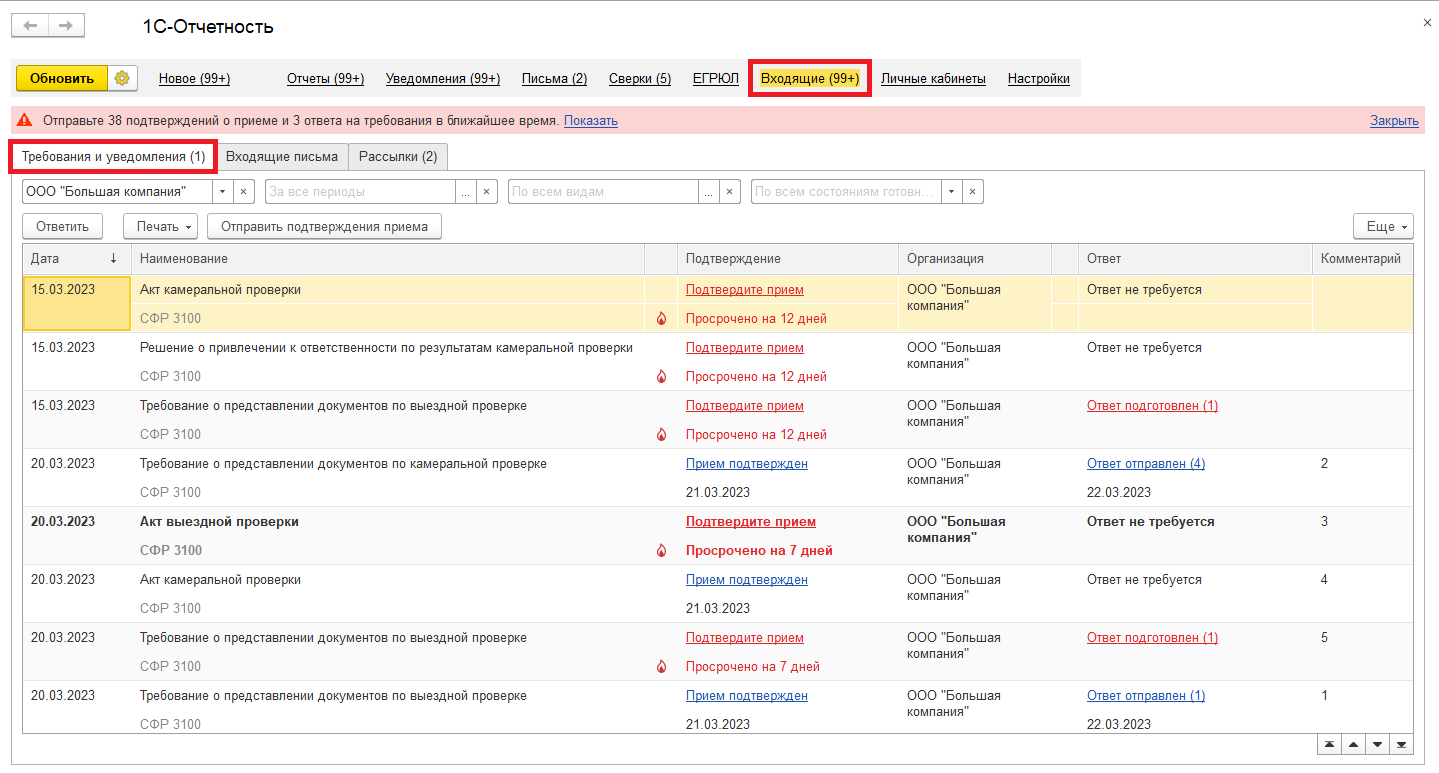Open the Печать dropdown menu

tap(160, 227)
